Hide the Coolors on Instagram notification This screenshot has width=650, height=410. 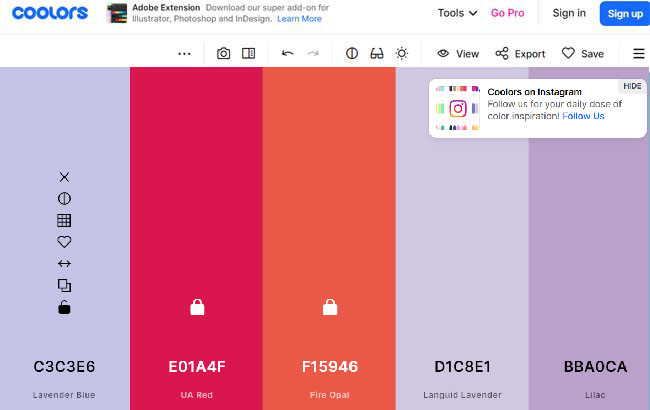tap(632, 86)
